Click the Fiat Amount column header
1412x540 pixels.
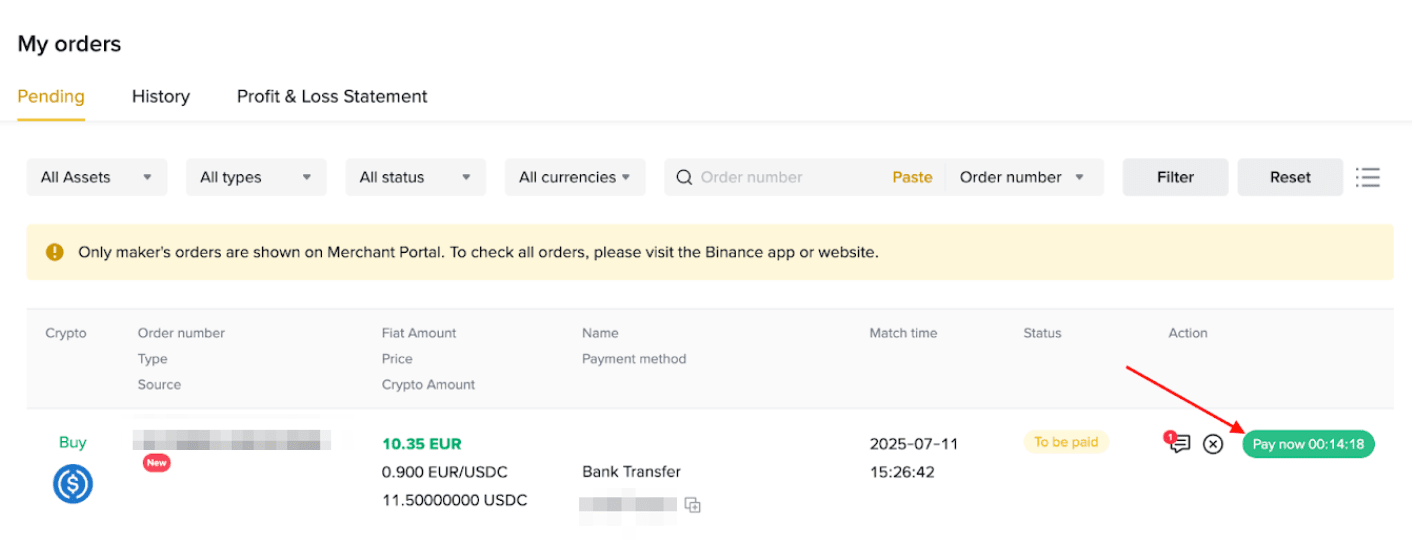[419, 333]
